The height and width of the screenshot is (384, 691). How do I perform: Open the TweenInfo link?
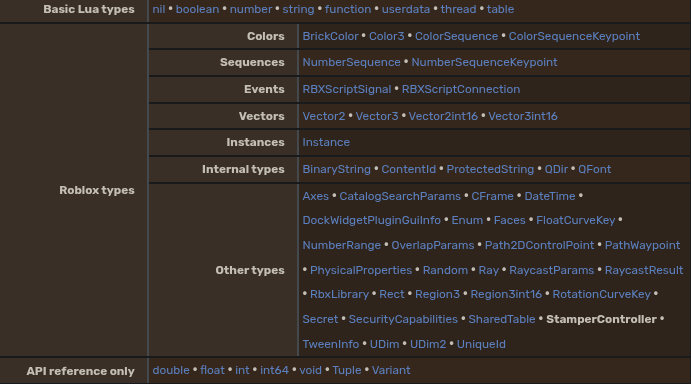coord(331,344)
